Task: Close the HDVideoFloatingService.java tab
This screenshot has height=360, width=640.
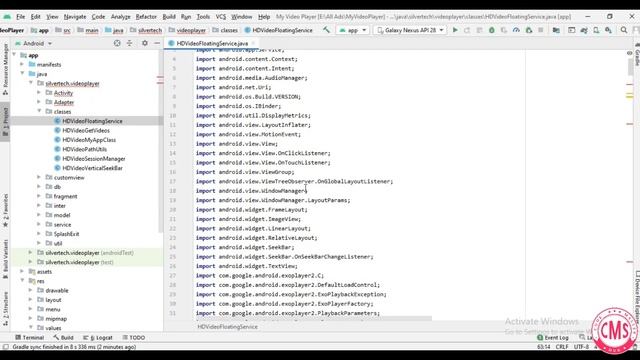Action: click(253, 43)
